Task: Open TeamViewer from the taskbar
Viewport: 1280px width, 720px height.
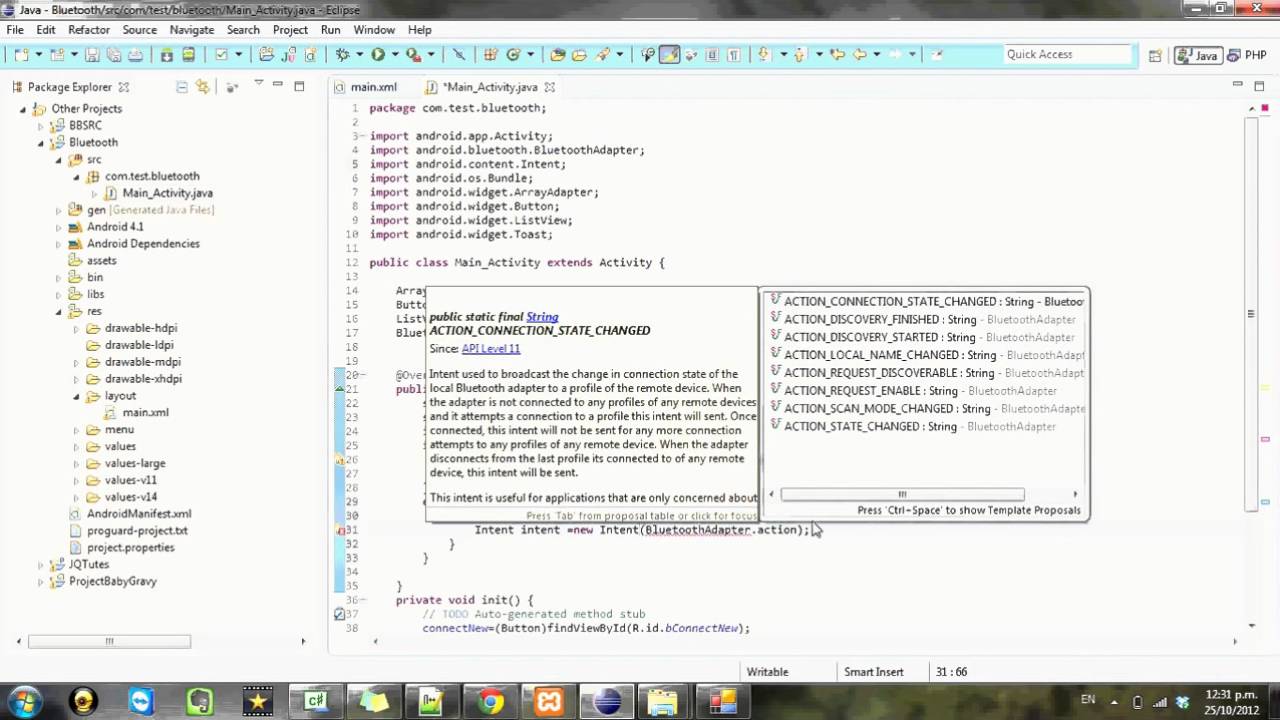Action: (x=141, y=702)
